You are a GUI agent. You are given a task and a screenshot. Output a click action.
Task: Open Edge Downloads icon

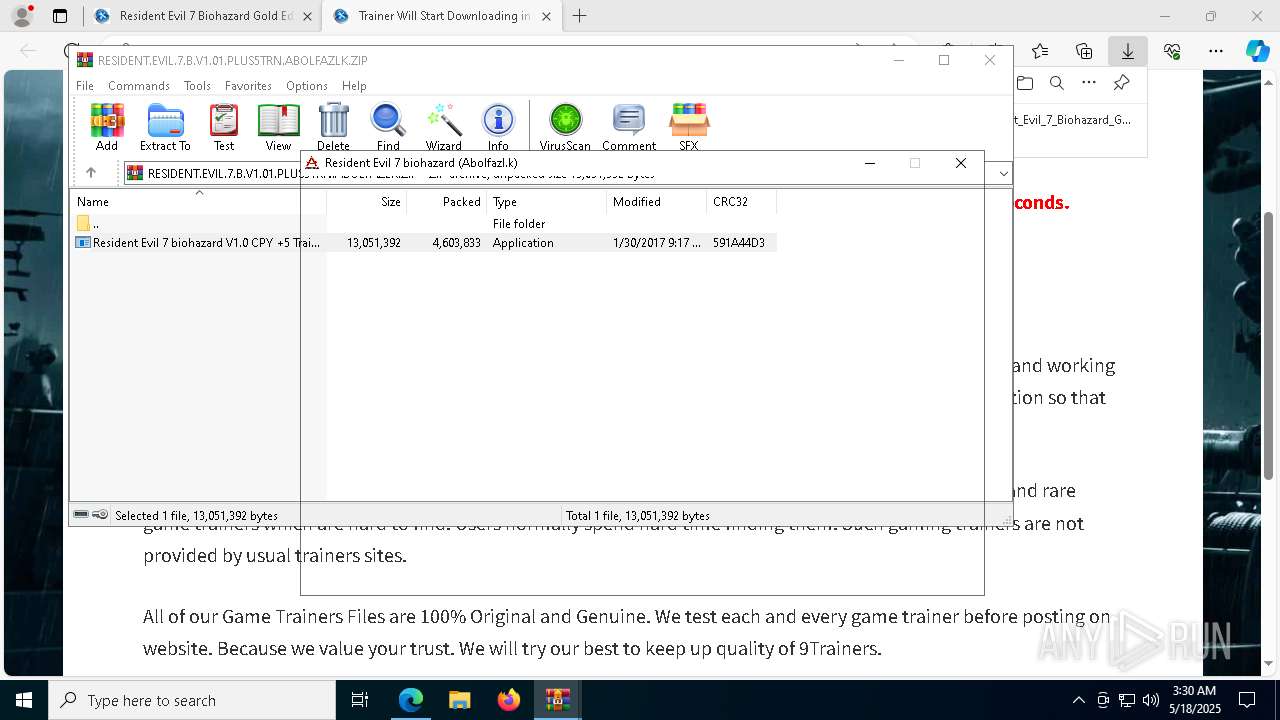(x=1127, y=51)
